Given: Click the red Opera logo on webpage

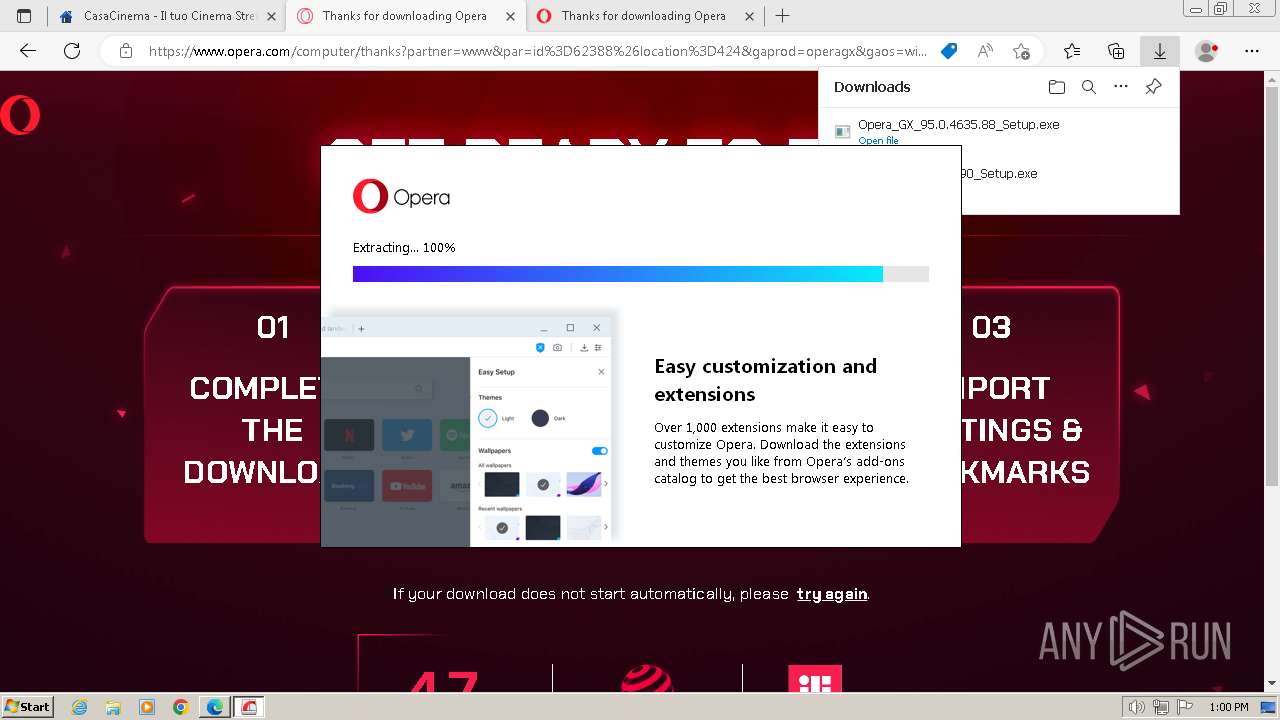Looking at the screenshot, I should pyautogui.click(x=20, y=115).
